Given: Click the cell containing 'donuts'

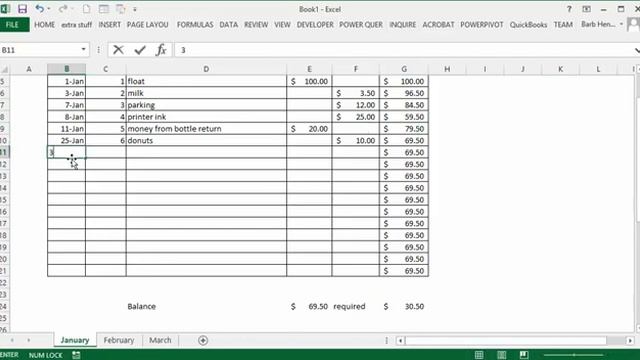Looking at the screenshot, I should (x=206, y=140).
